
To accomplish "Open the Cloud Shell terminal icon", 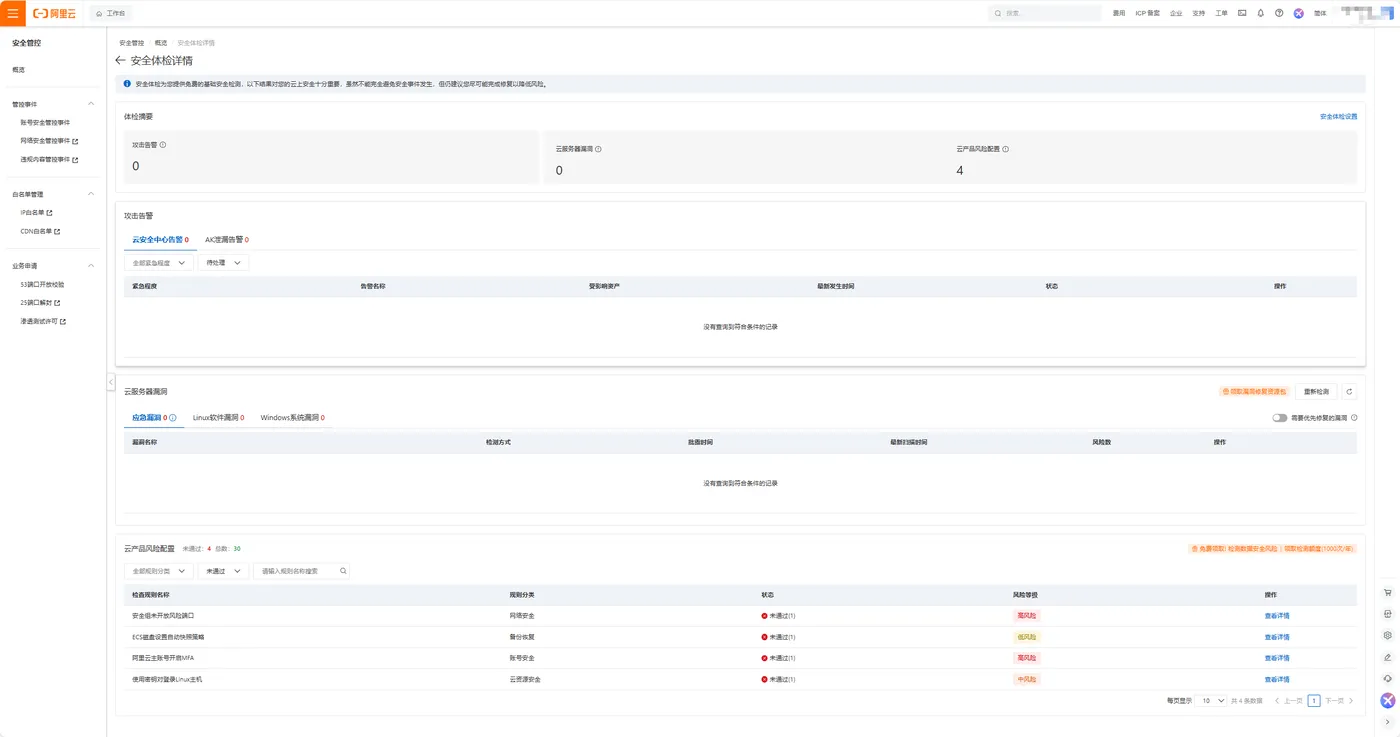I will pyautogui.click(x=1242, y=13).
